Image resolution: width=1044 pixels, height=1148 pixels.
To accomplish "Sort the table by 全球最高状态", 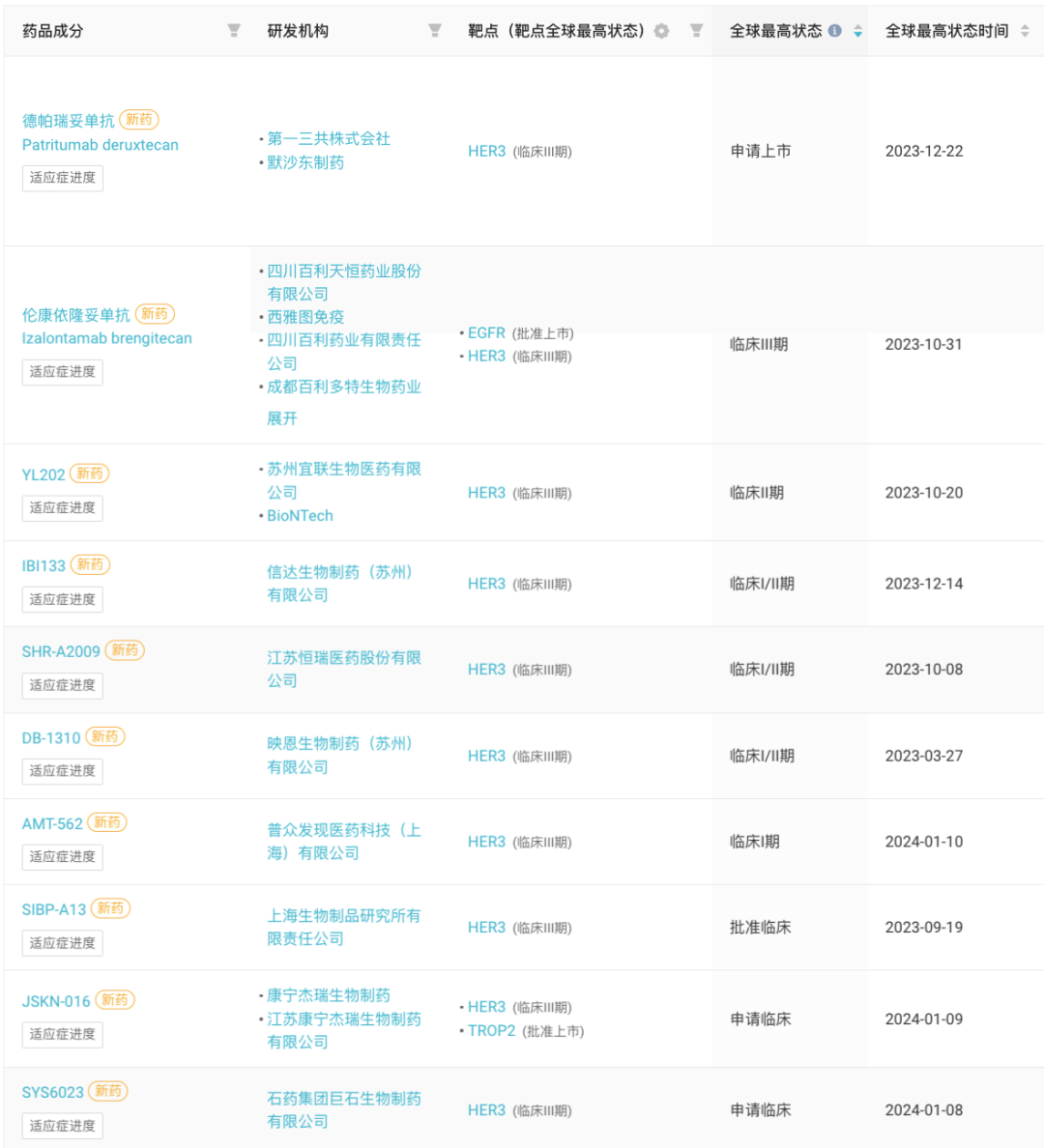I will (857, 31).
